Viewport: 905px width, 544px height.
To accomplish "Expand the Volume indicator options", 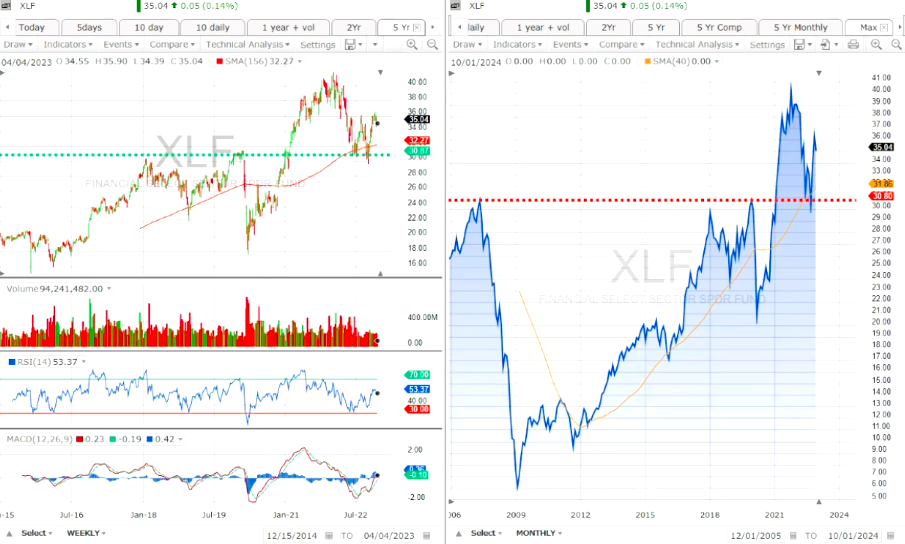I will (x=109, y=288).
